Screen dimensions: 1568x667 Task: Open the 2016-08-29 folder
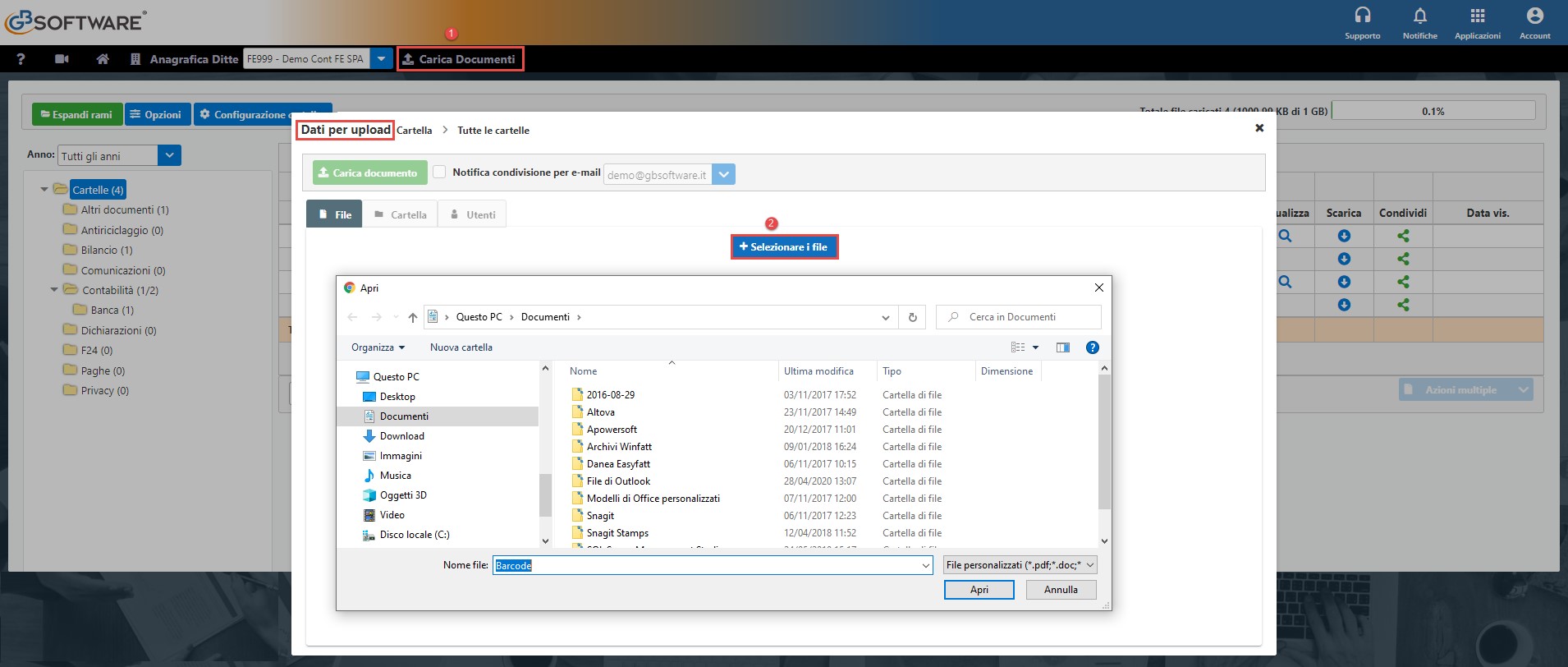point(610,395)
